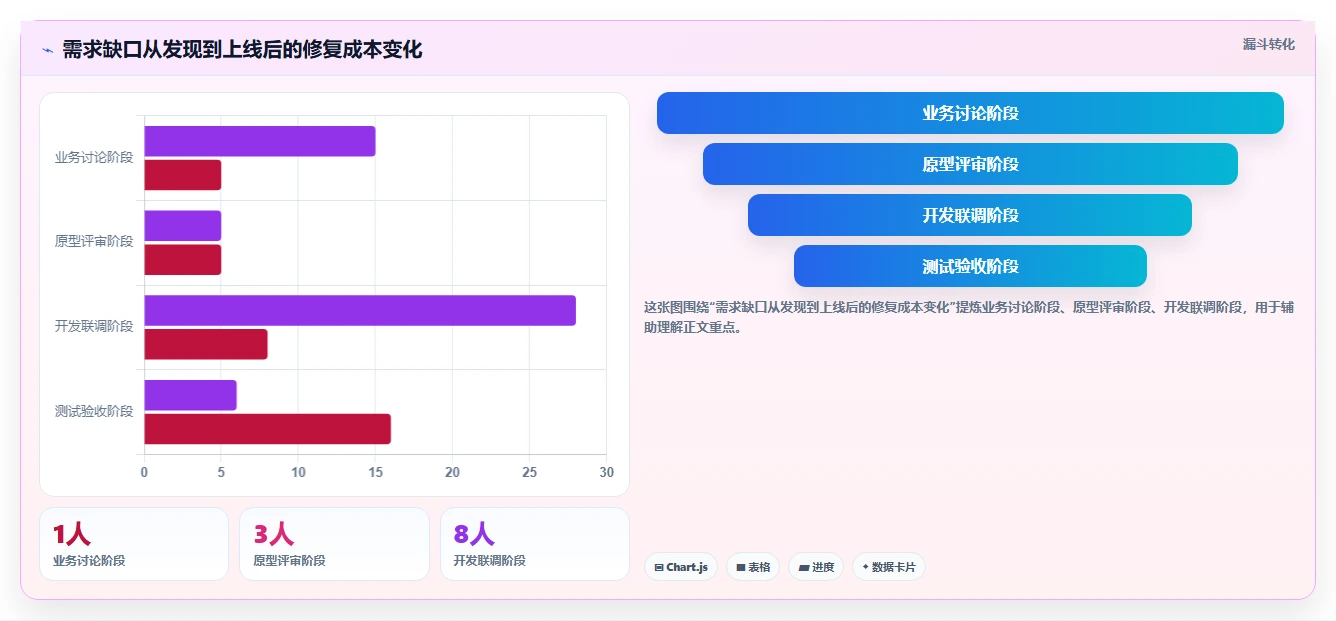Click the x-axis tick label 0
The image size is (1336, 621).
click(144, 472)
